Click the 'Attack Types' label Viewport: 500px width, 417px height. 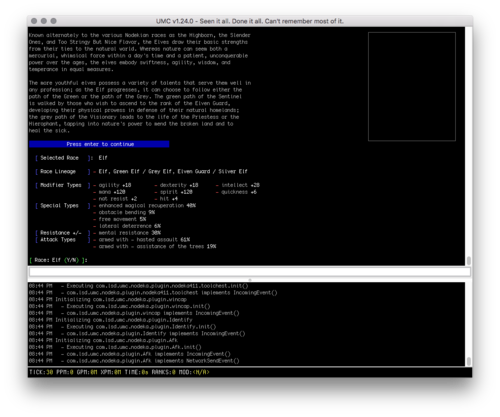58,239
